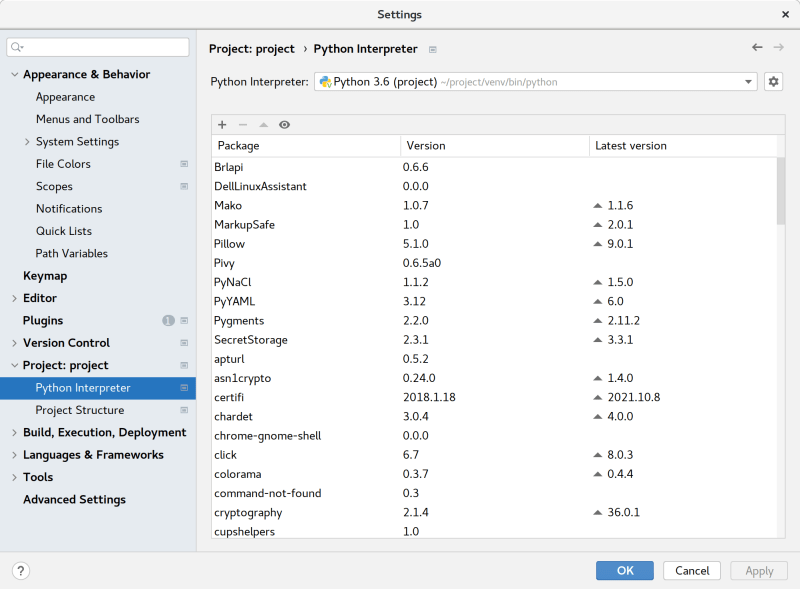The height and width of the screenshot is (589, 800).
Task: Navigate back with the left arrow icon
Action: (756, 47)
